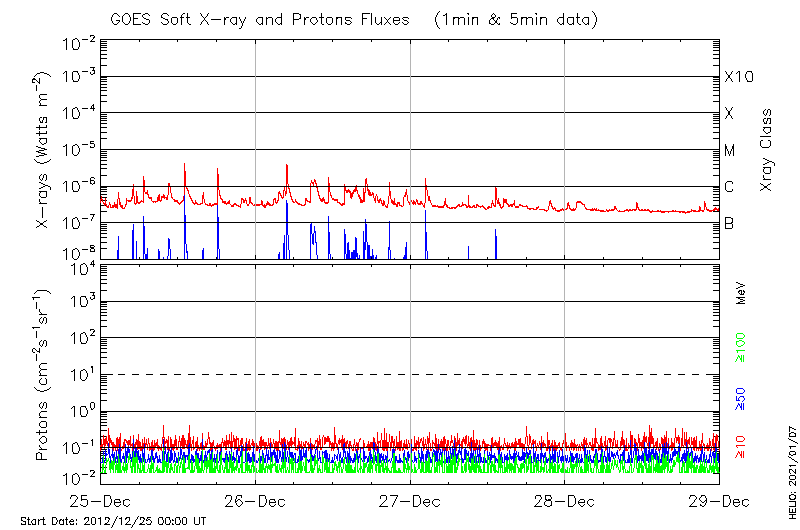Click the 'C' X-ray class label
Viewport: 800px width, 530px height.
[729, 187]
